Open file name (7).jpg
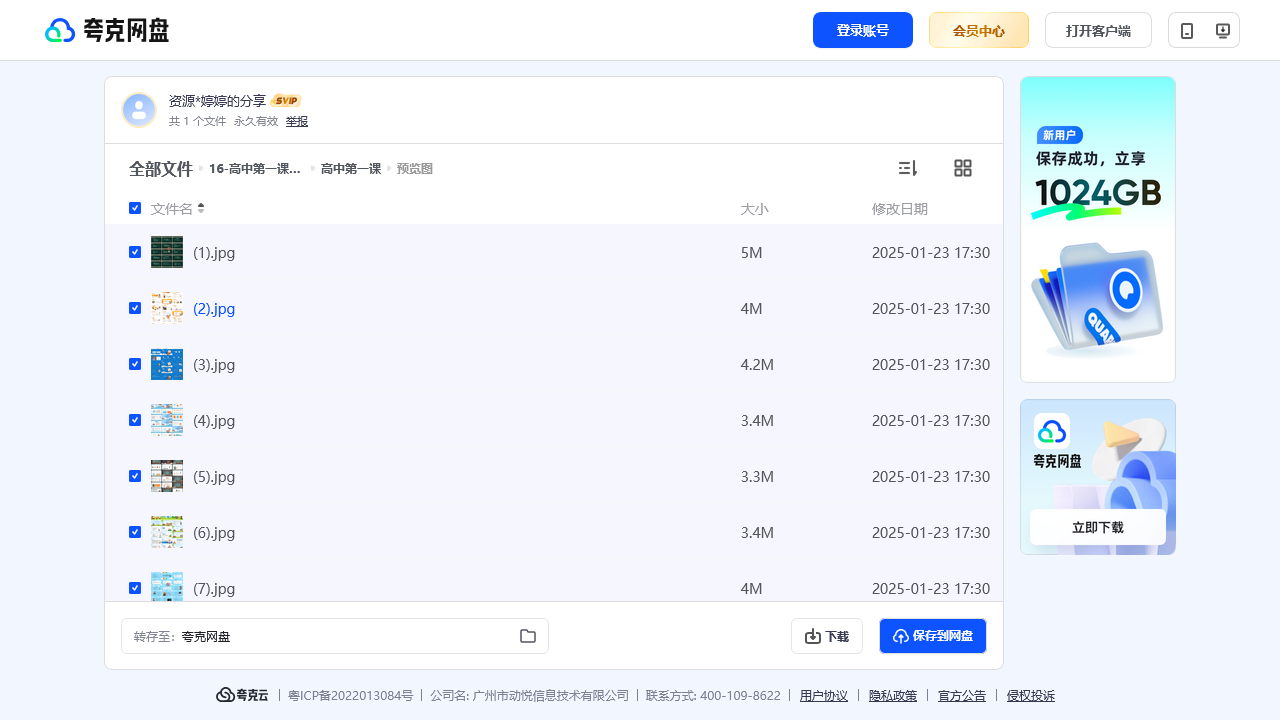 pyautogui.click(x=214, y=589)
